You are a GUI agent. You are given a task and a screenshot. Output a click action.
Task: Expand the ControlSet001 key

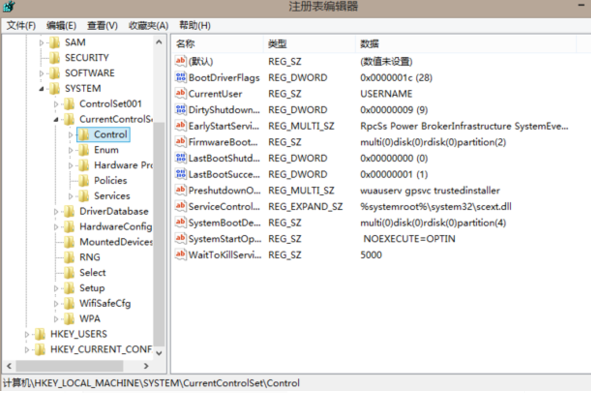coord(56,104)
